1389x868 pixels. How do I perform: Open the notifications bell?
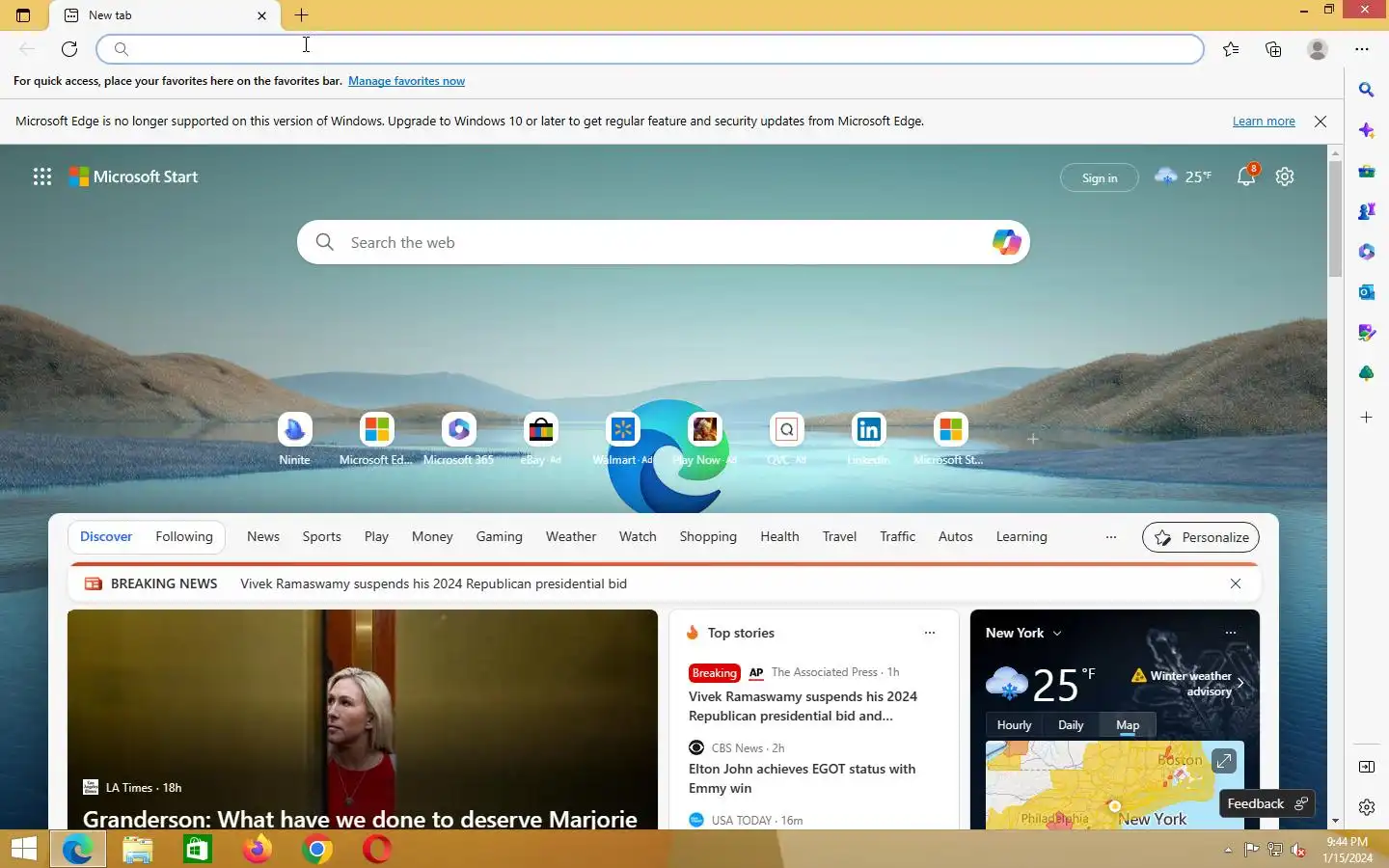coord(1246,176)
